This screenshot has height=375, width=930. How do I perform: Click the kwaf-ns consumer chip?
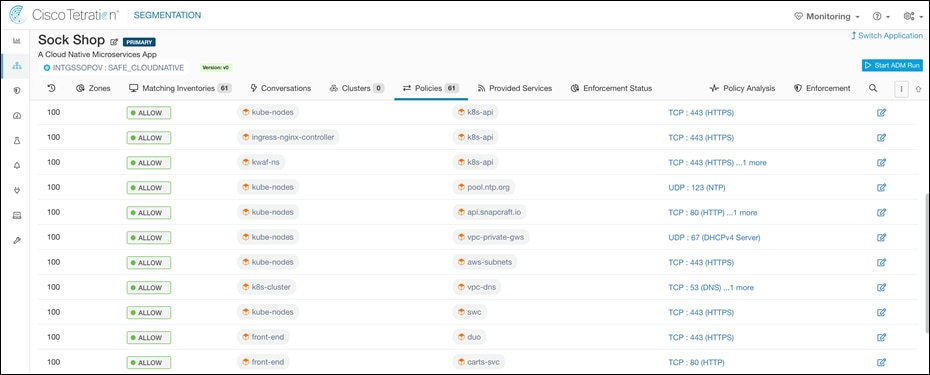point(262,163)
